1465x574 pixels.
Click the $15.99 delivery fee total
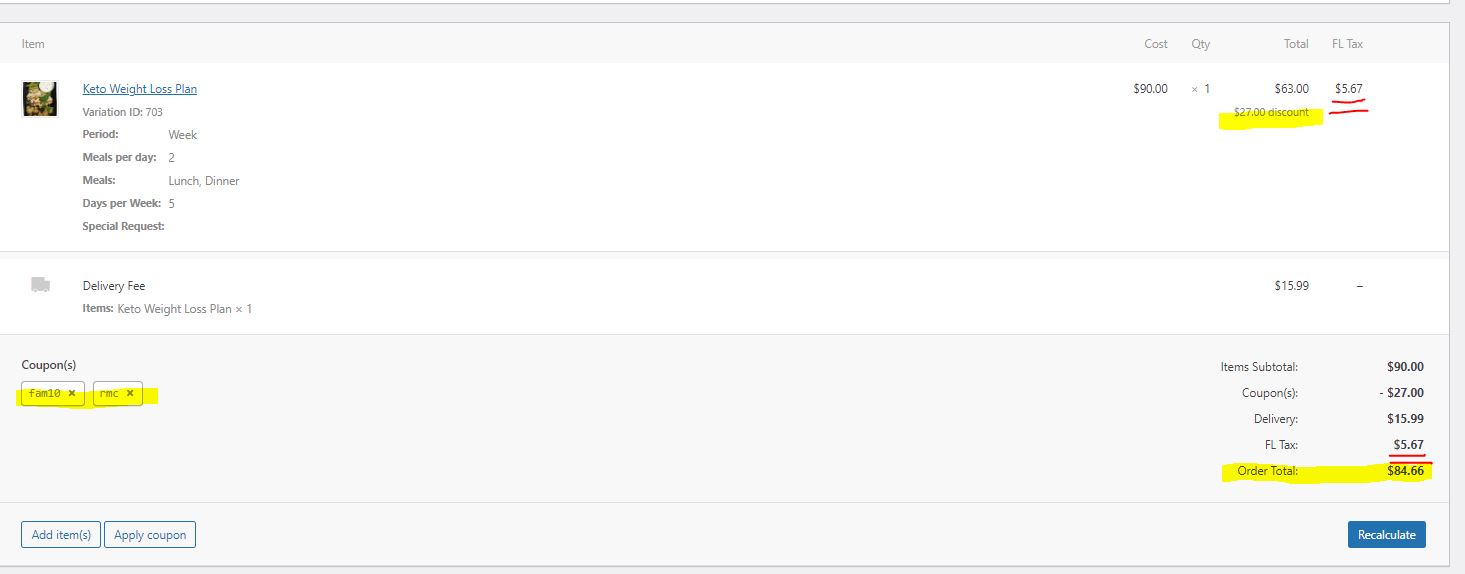[1291, 286]
